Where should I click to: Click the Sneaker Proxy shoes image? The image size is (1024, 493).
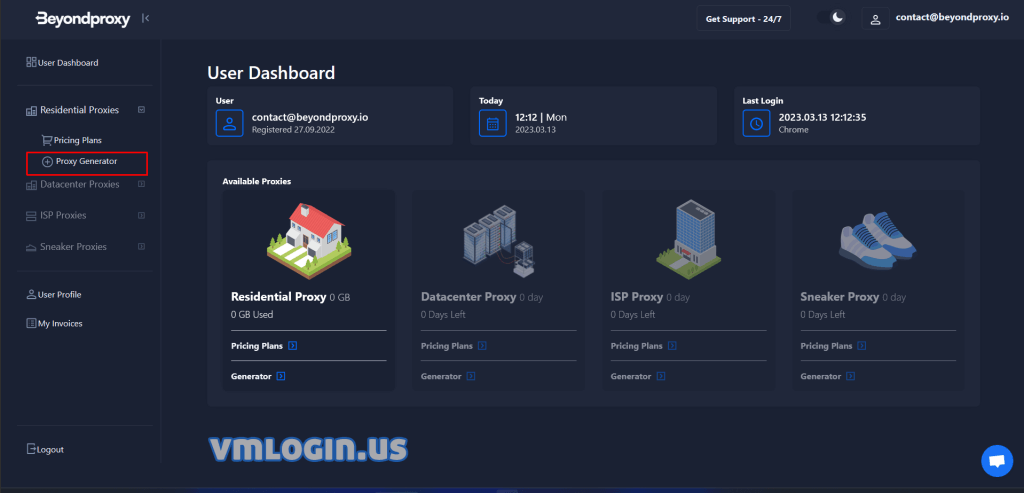coord(878,238)
